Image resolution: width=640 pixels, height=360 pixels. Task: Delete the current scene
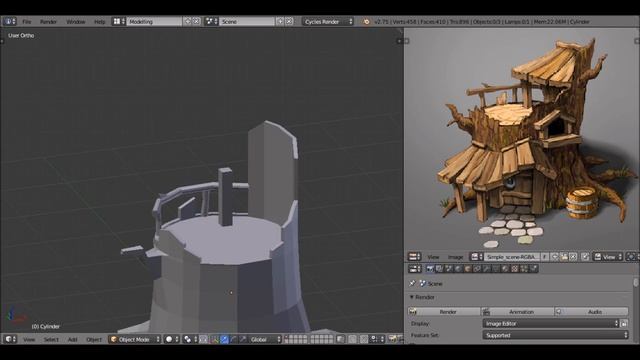coord(289,21)
